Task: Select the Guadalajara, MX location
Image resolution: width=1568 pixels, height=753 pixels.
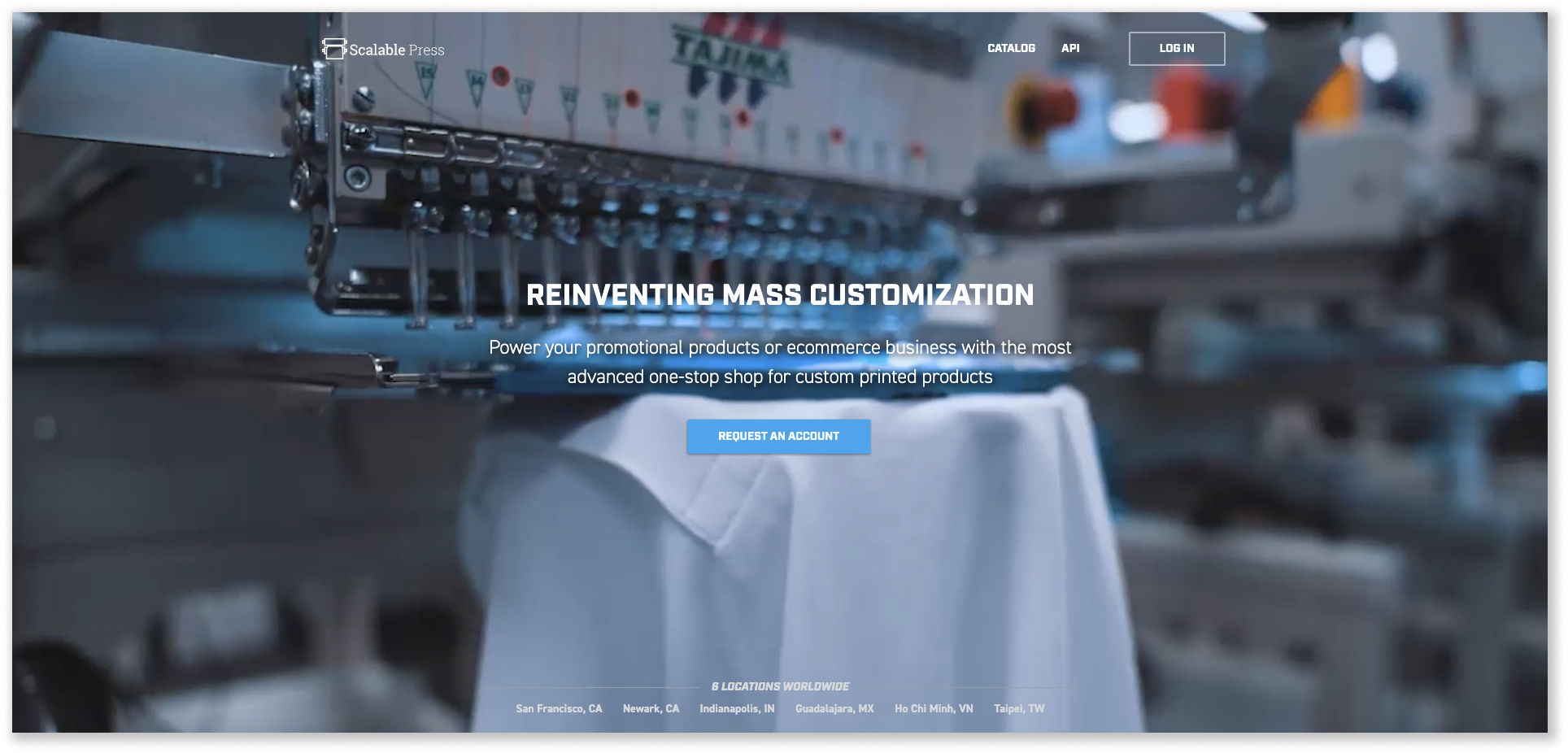Action: (834, 709)
